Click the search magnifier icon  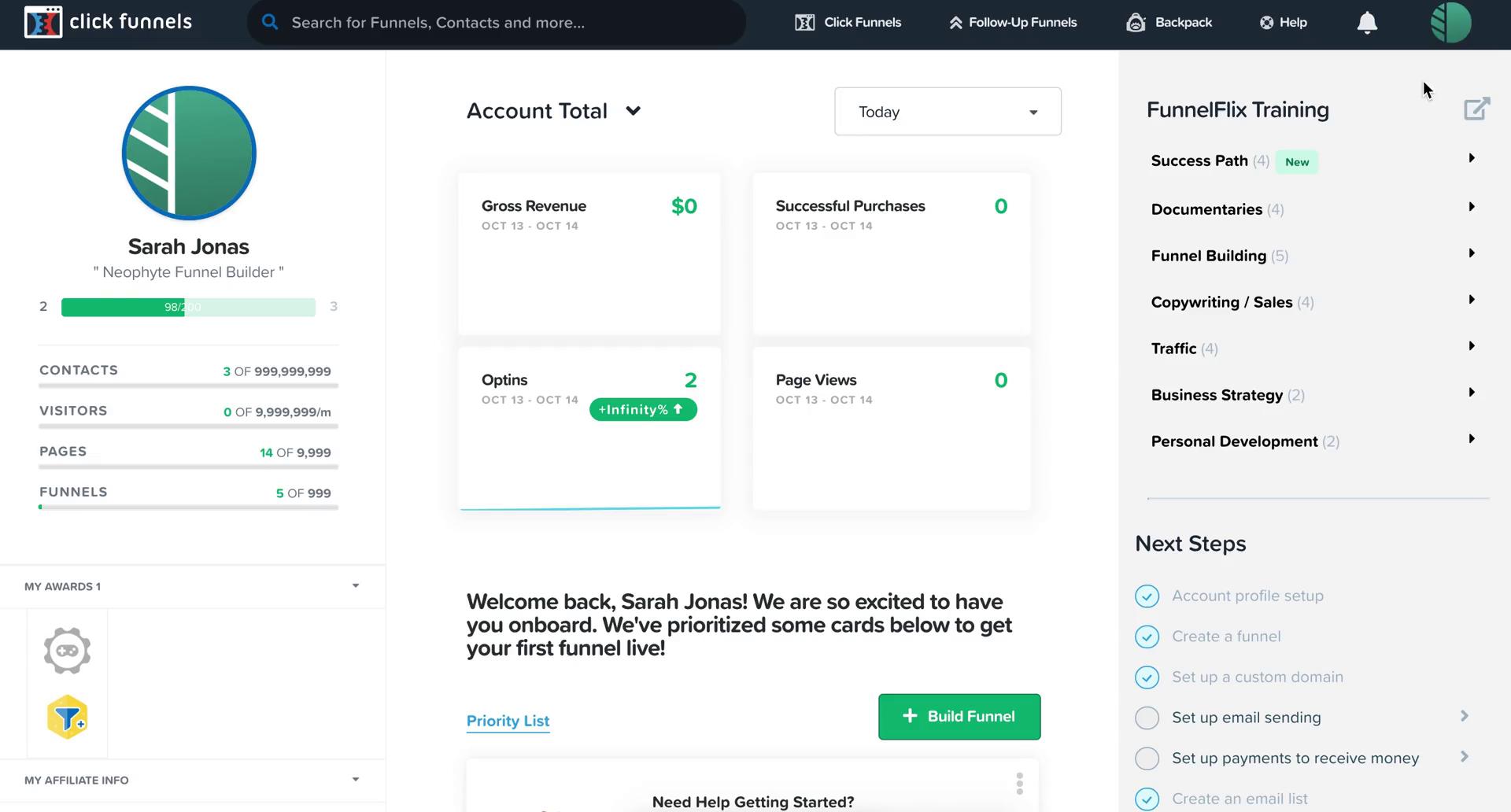(270, 22)
